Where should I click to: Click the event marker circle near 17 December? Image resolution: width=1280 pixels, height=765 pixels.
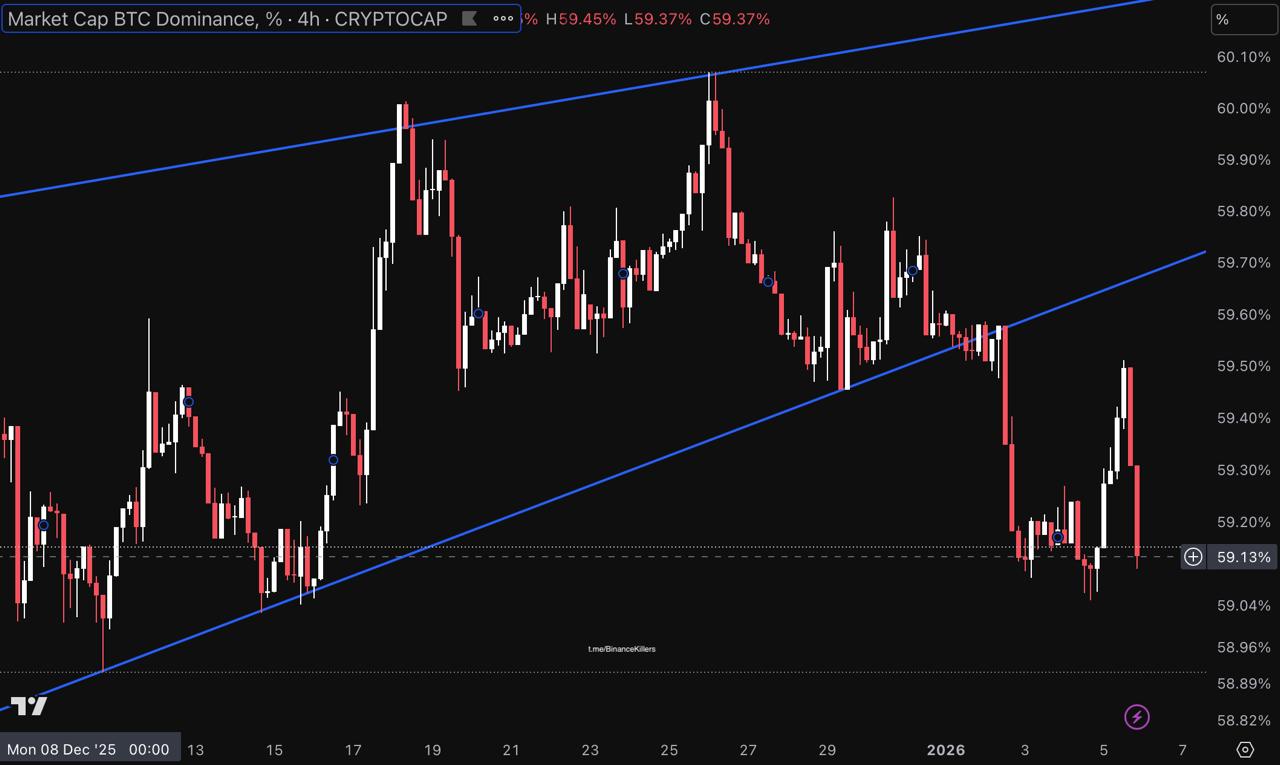point(333,460)
